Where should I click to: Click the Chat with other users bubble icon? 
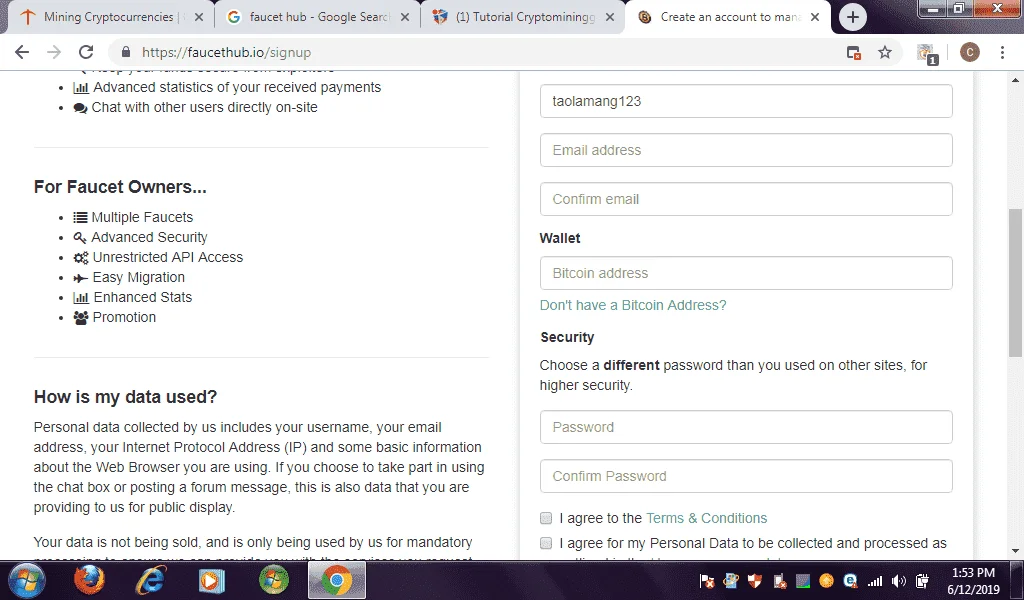coord(80,108)
